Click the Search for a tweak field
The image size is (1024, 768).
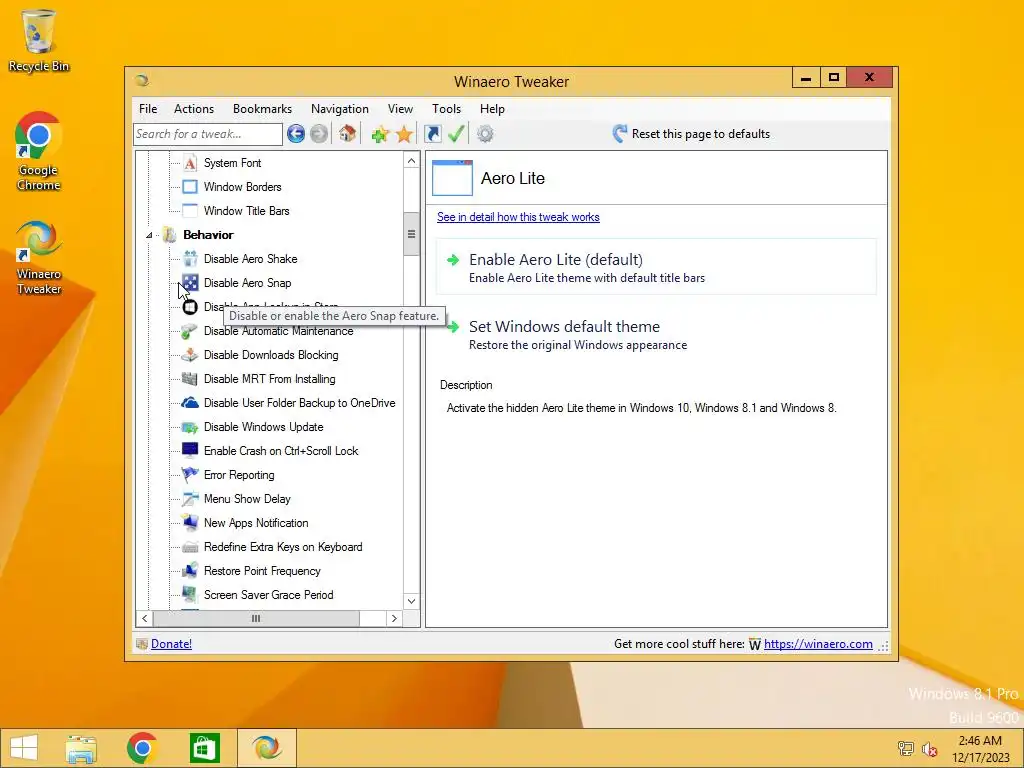[x=208, y=134]
